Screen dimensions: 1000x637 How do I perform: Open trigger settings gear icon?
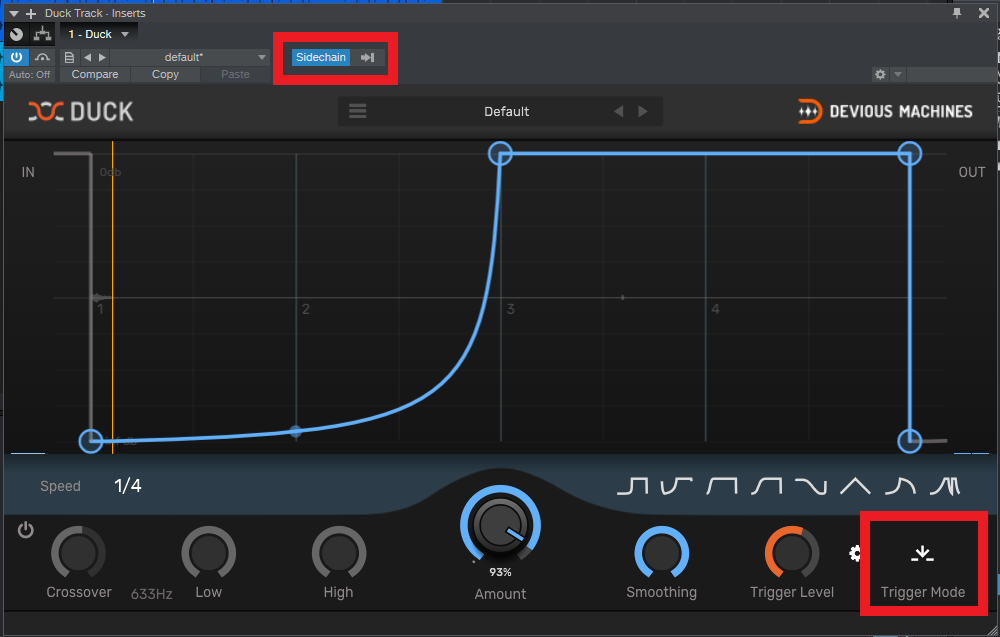click(x=855, y=553)
